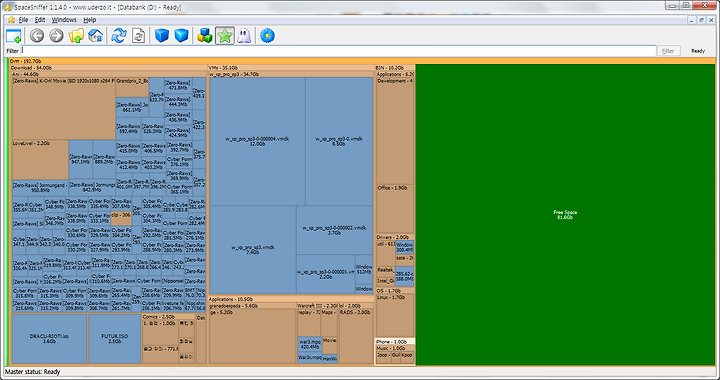Select the DRACU-RIOT!.iso 3.6Gb block

point(49,339)
